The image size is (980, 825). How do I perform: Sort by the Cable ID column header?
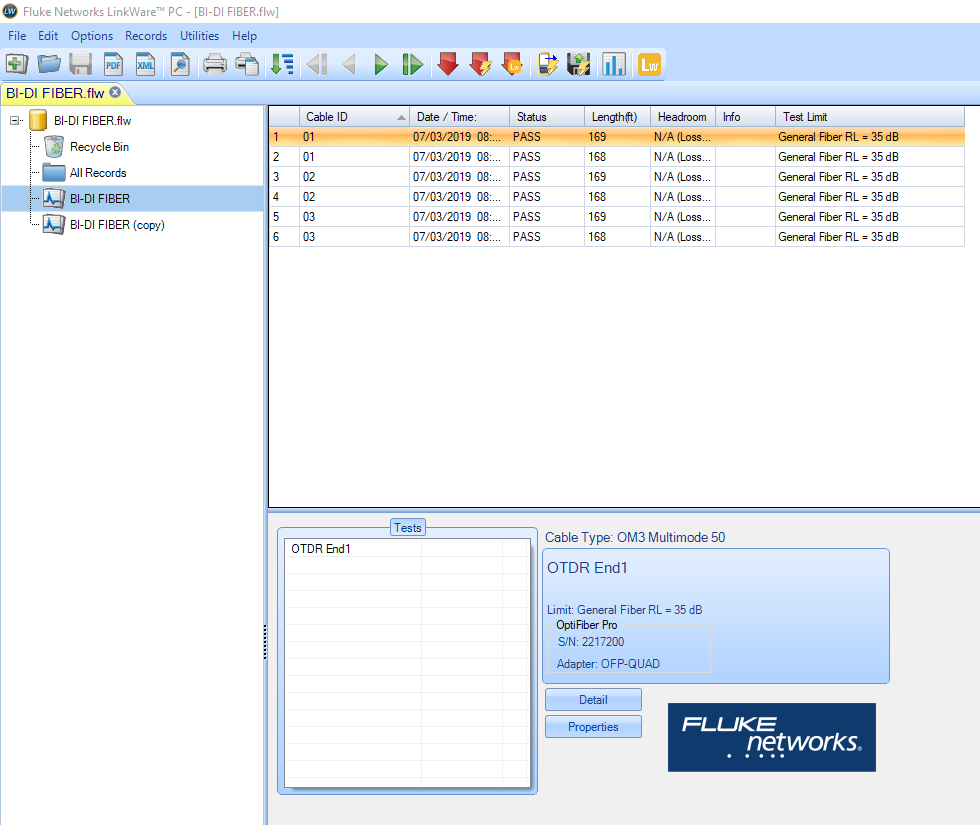(x=354, y=117)
